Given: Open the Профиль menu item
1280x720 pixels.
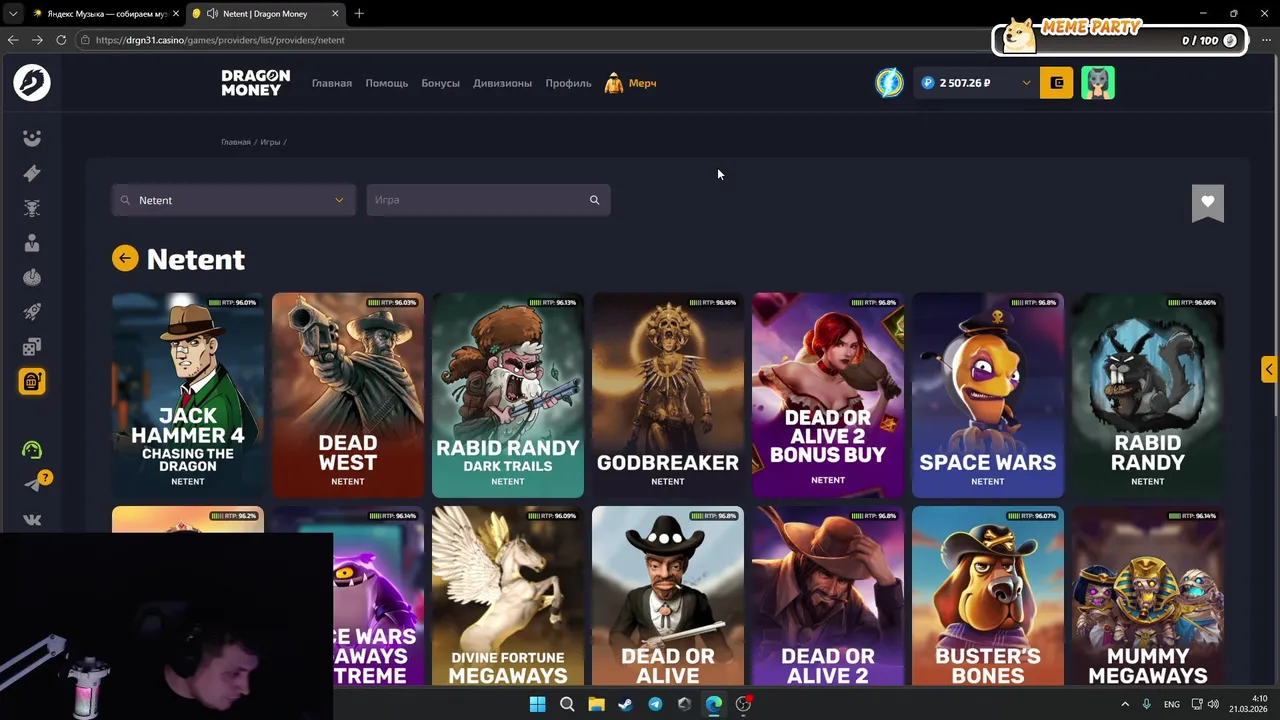Looking at the screenshot, I should click(x=568, y=83).
